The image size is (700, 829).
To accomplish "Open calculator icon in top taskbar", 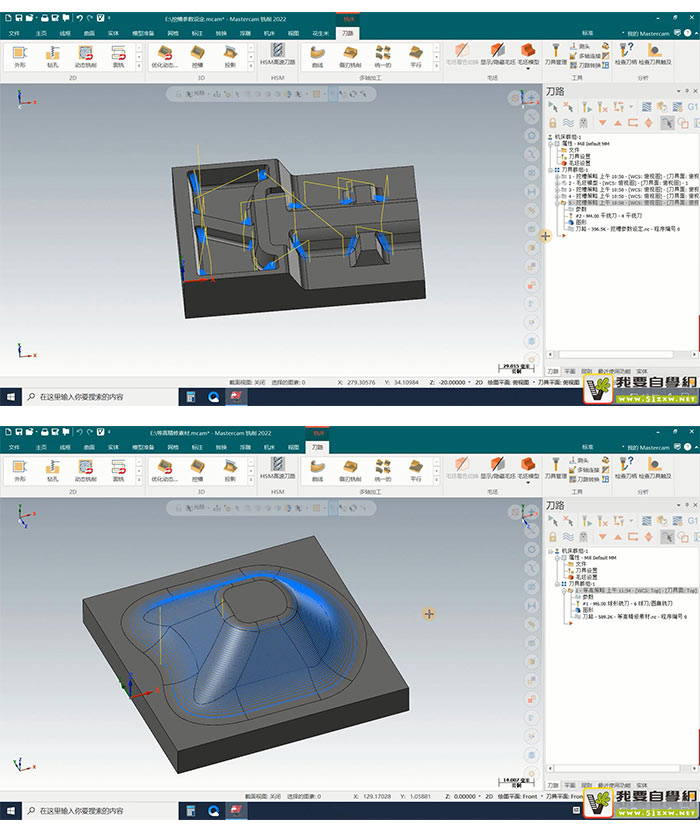I will [x=191, y=397].
